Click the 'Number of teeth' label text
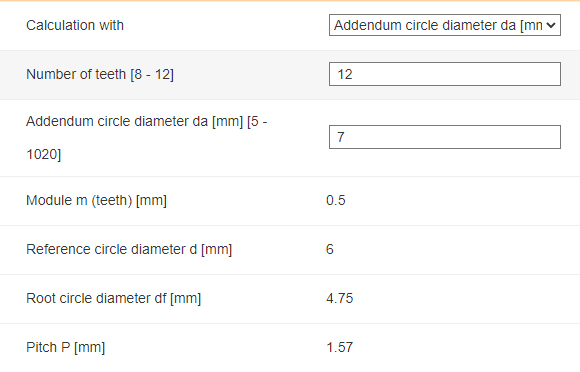This screenshot has height=372, width=580. tap(76, 74)
